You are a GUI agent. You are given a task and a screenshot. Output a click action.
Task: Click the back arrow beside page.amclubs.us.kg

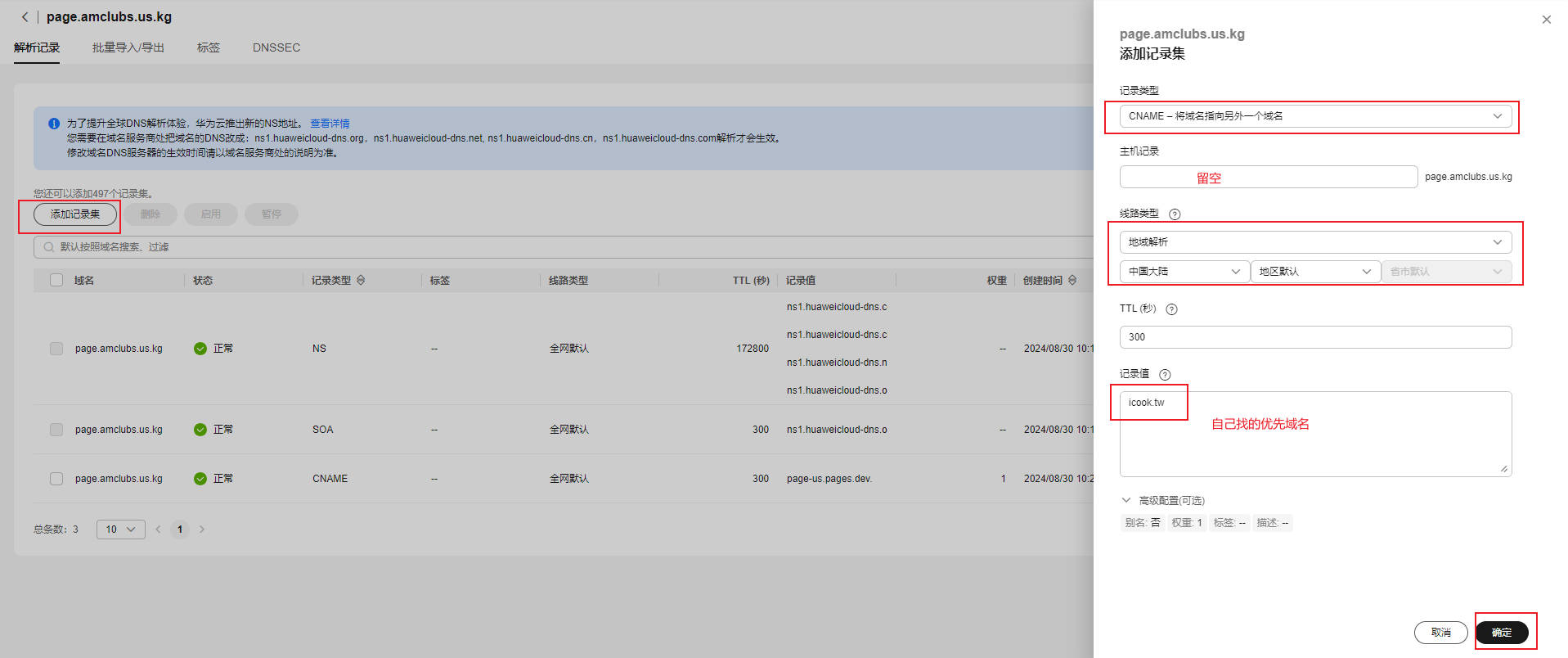tap(25, 17)
